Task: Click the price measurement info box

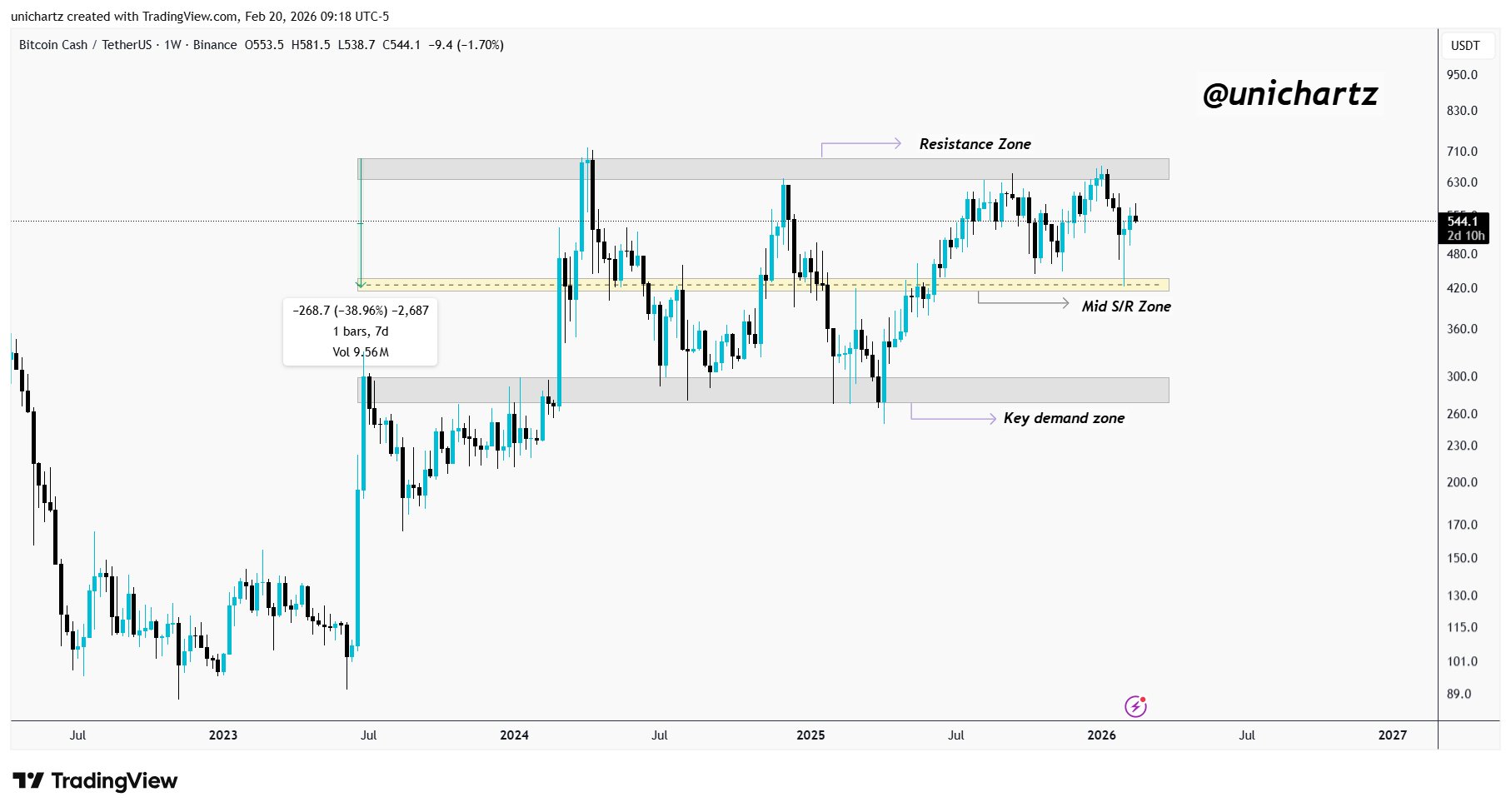Action: click(x=360, y=331)
